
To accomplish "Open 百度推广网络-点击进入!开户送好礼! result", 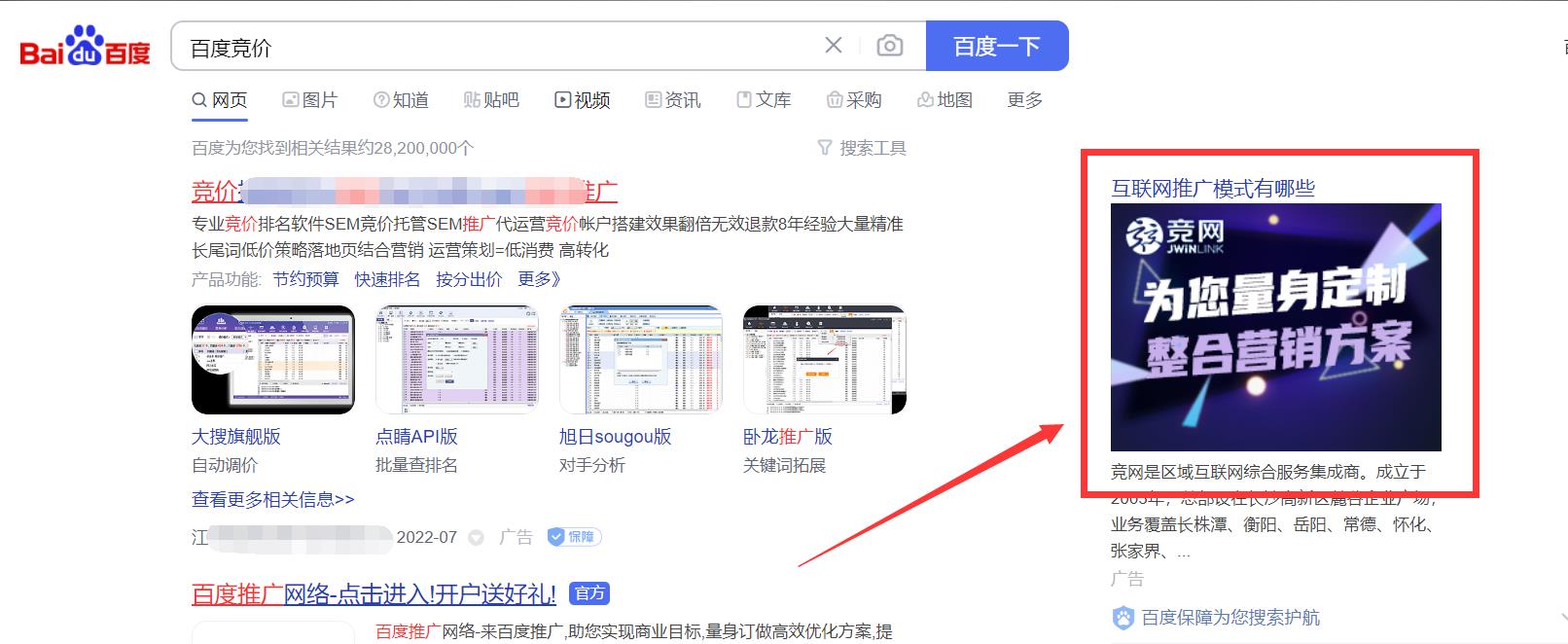I will tap(374, 593).
